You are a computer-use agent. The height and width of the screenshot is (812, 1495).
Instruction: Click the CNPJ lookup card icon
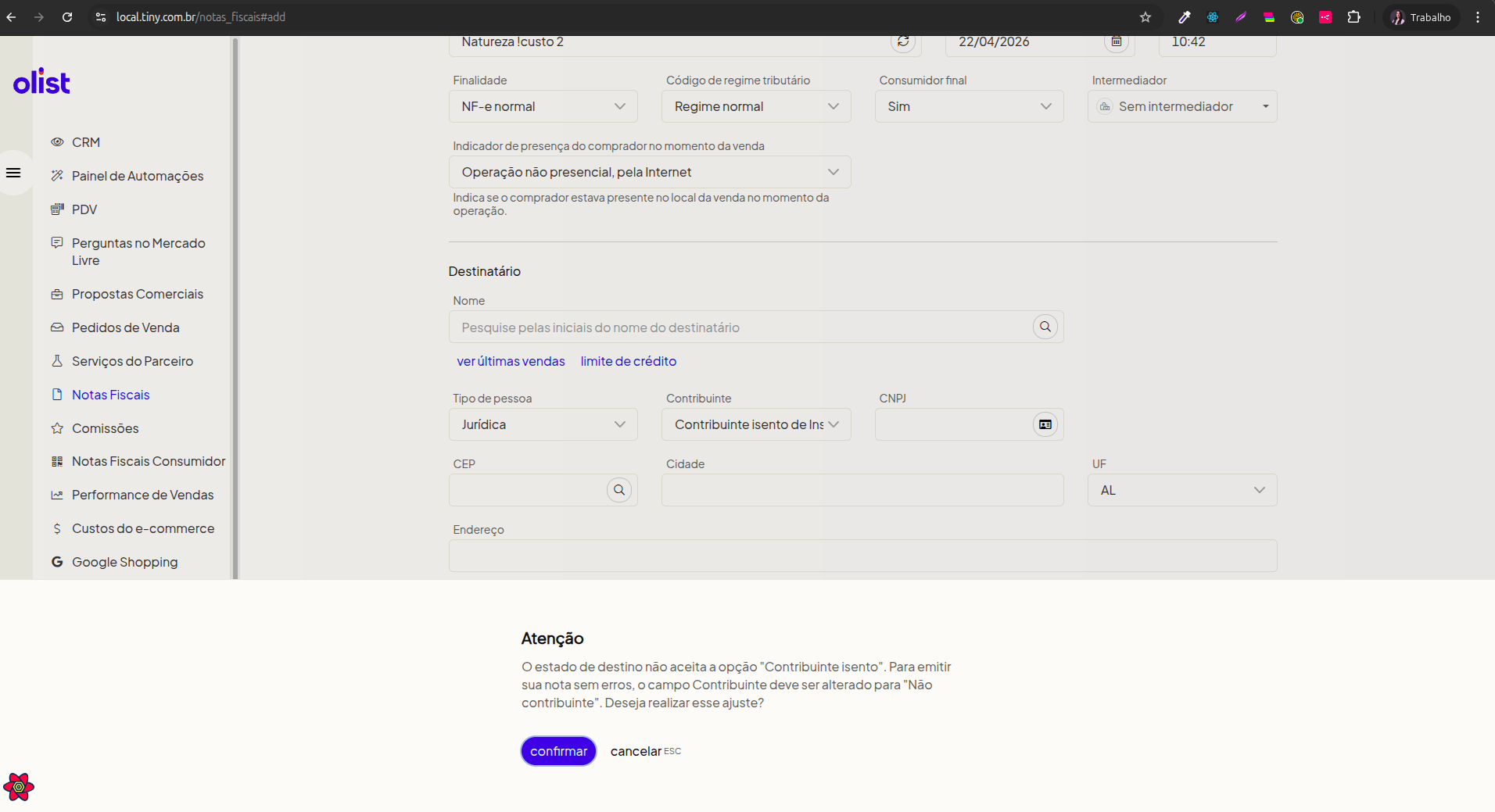[x=1045, y=424]
